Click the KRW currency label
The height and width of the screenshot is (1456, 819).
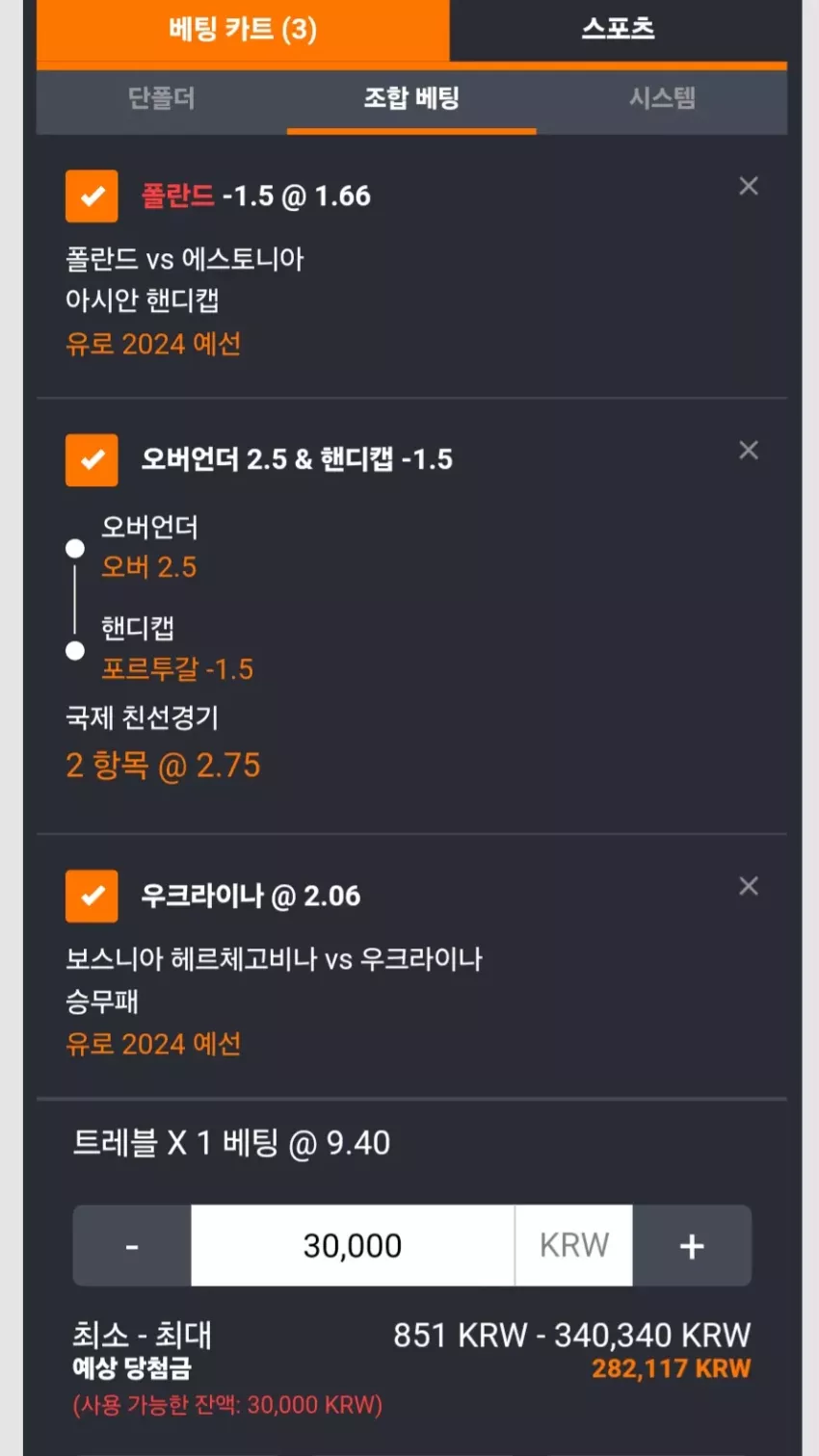coord(574,1245)
